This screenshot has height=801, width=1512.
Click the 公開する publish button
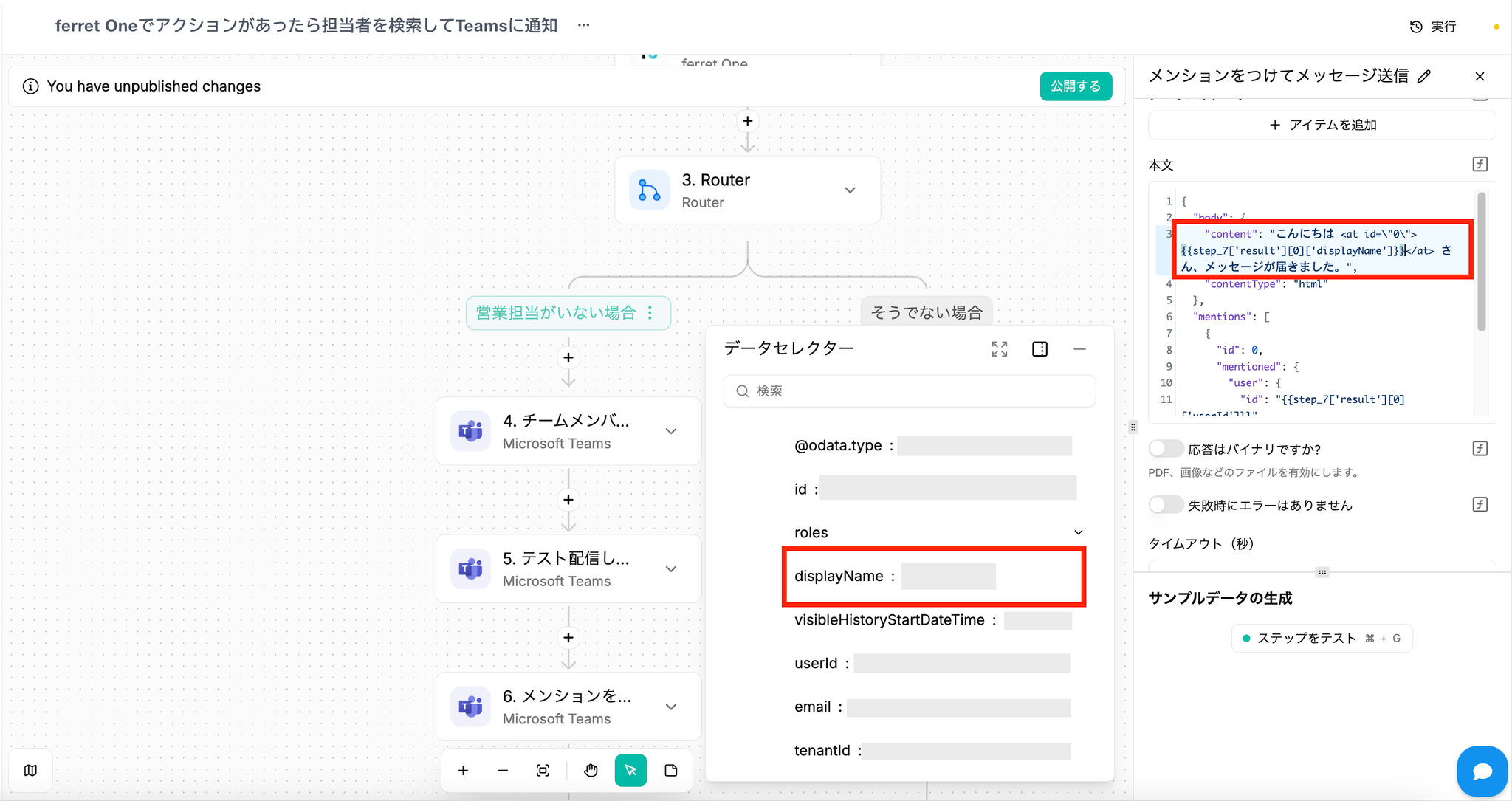coord(1075,86)
